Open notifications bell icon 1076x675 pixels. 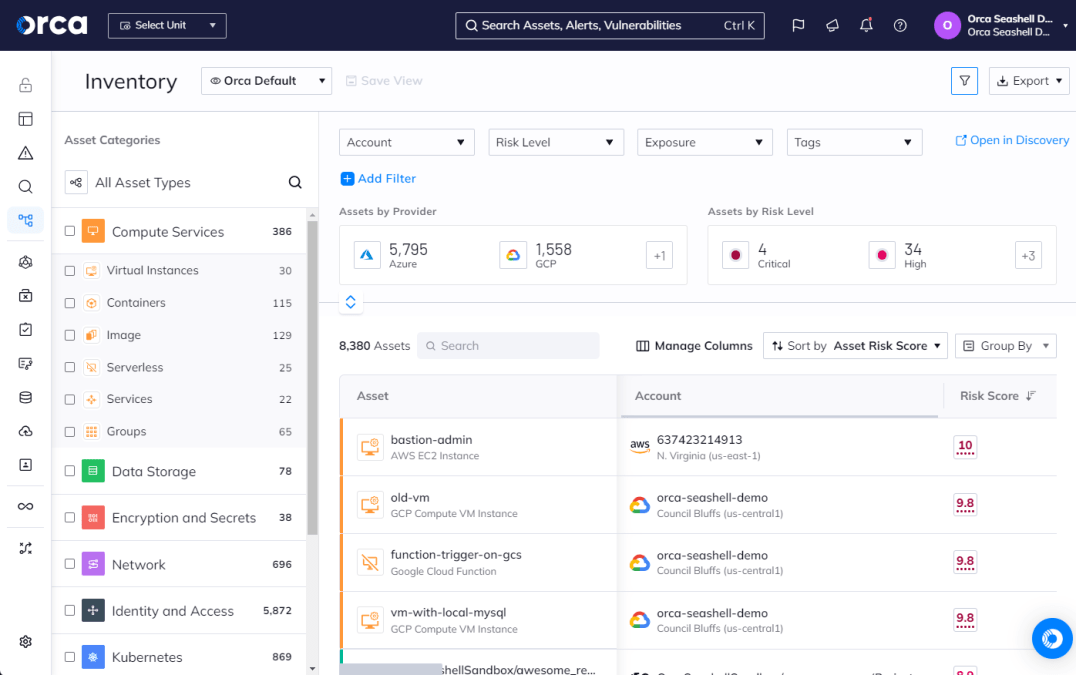866,26
